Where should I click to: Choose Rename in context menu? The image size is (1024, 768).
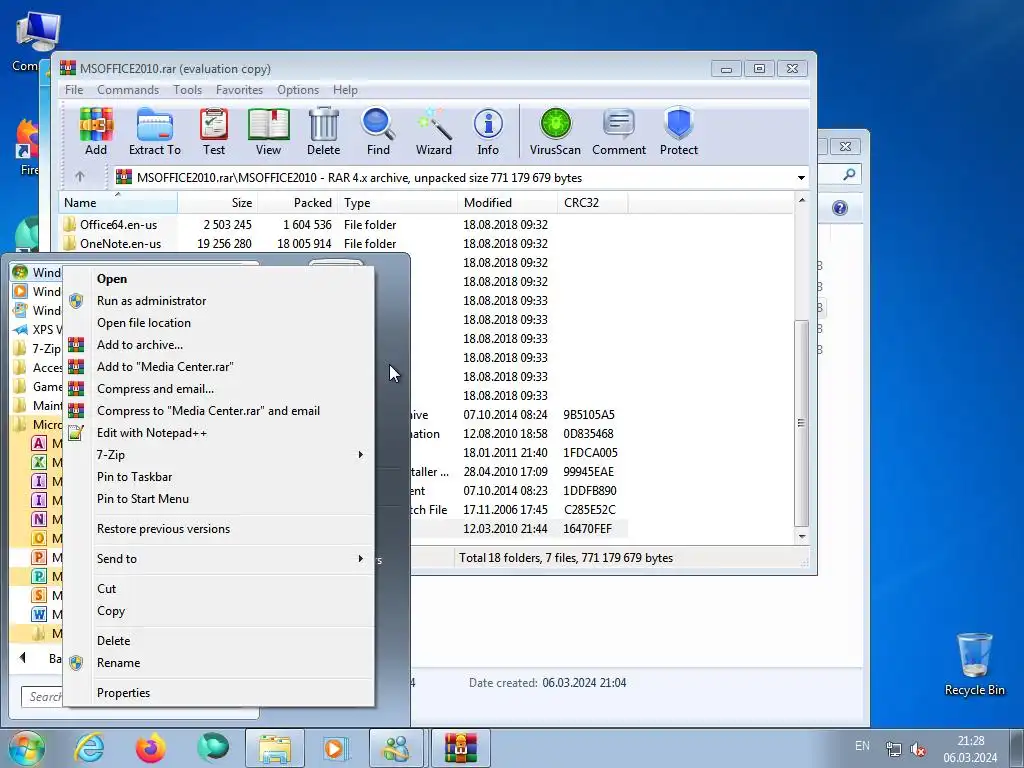coord(219,663)
